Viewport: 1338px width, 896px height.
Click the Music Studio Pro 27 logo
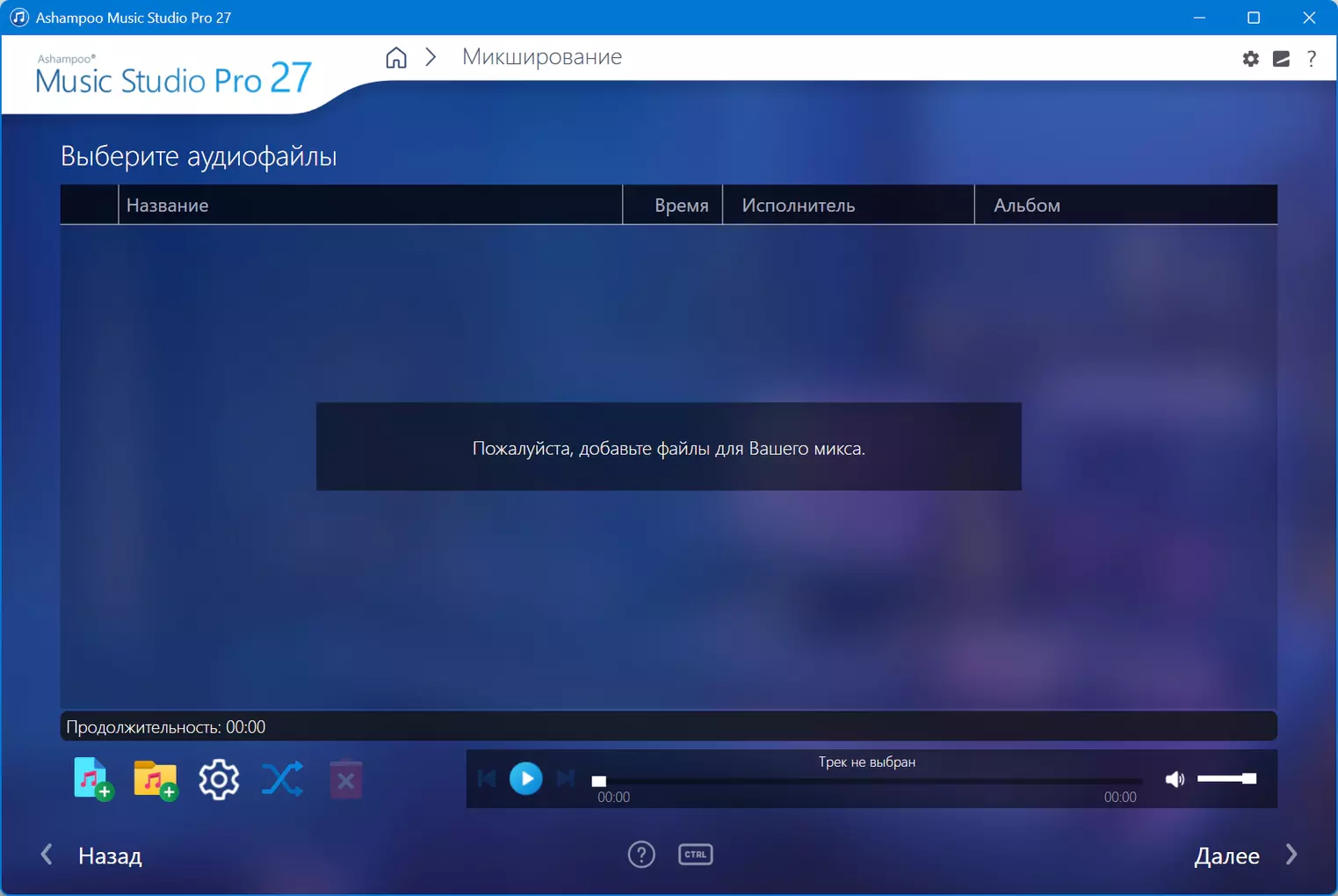pyautogui.click(x=174, y=76)
